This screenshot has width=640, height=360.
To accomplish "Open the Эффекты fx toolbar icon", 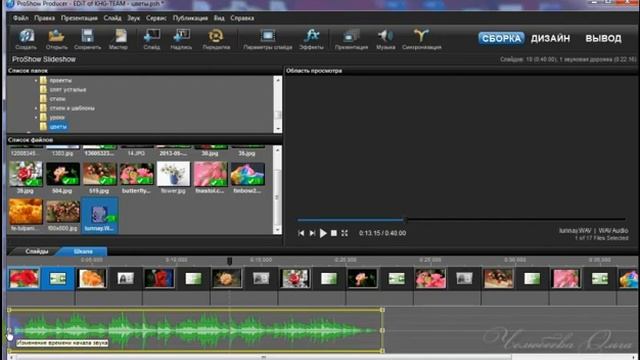I will [x=311, y=39].
